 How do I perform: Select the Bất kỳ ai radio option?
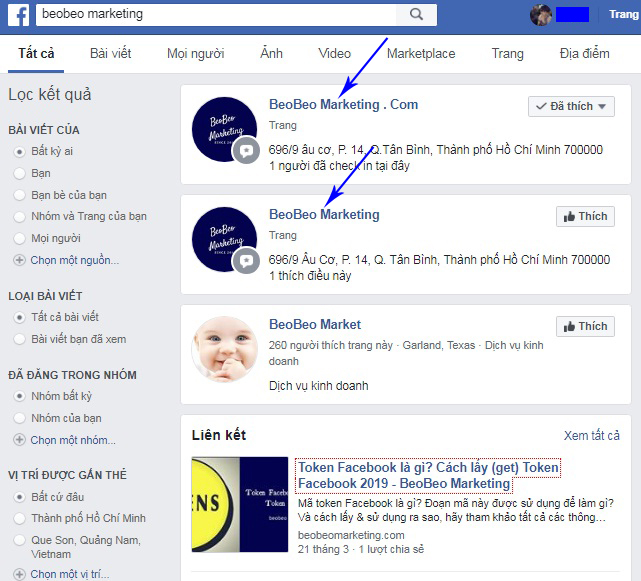point(19,152)
